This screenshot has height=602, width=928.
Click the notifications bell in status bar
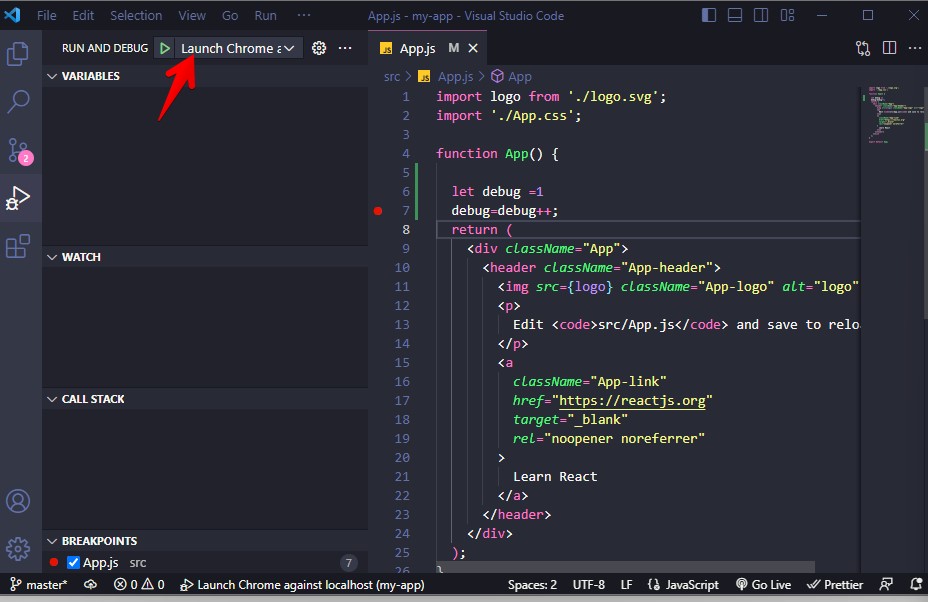tap(915, 584)
